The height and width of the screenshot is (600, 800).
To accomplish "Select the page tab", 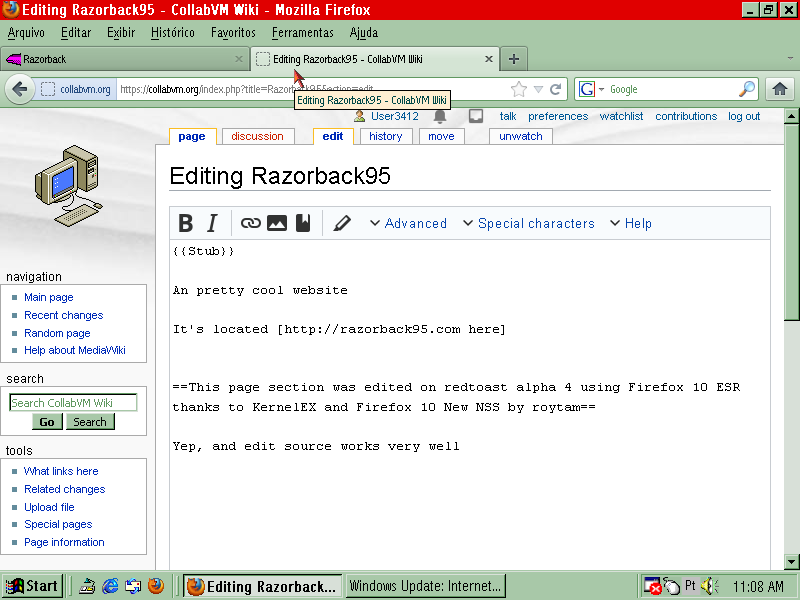I will click(x=192, y=136).
